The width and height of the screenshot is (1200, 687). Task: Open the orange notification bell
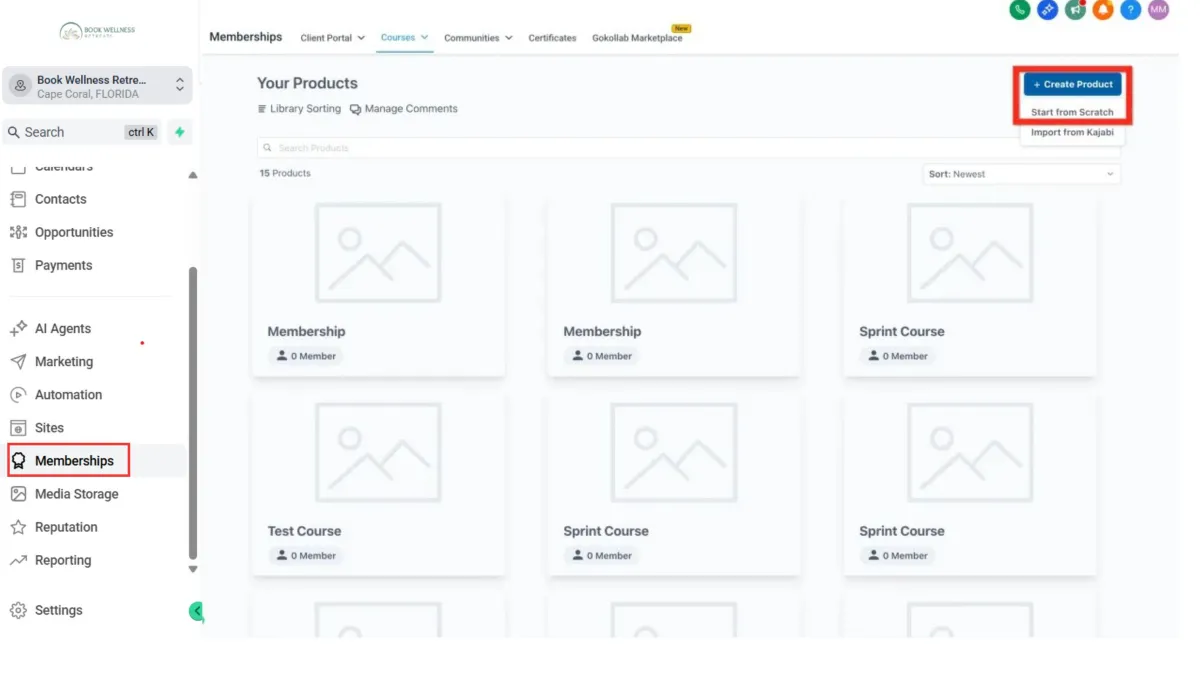pos(1103,10)
